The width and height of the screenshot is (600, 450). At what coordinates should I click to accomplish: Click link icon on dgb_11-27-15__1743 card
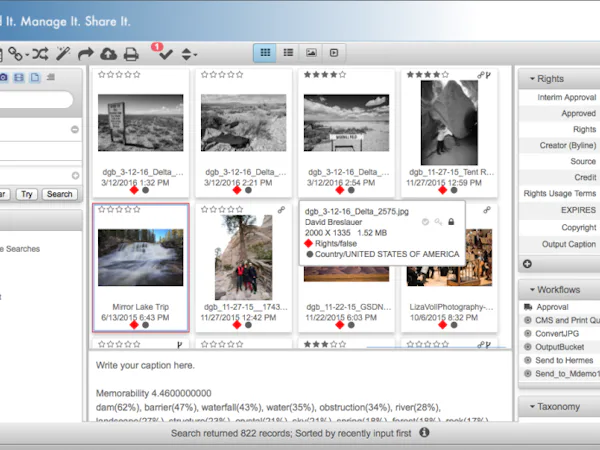pos(281,210)
